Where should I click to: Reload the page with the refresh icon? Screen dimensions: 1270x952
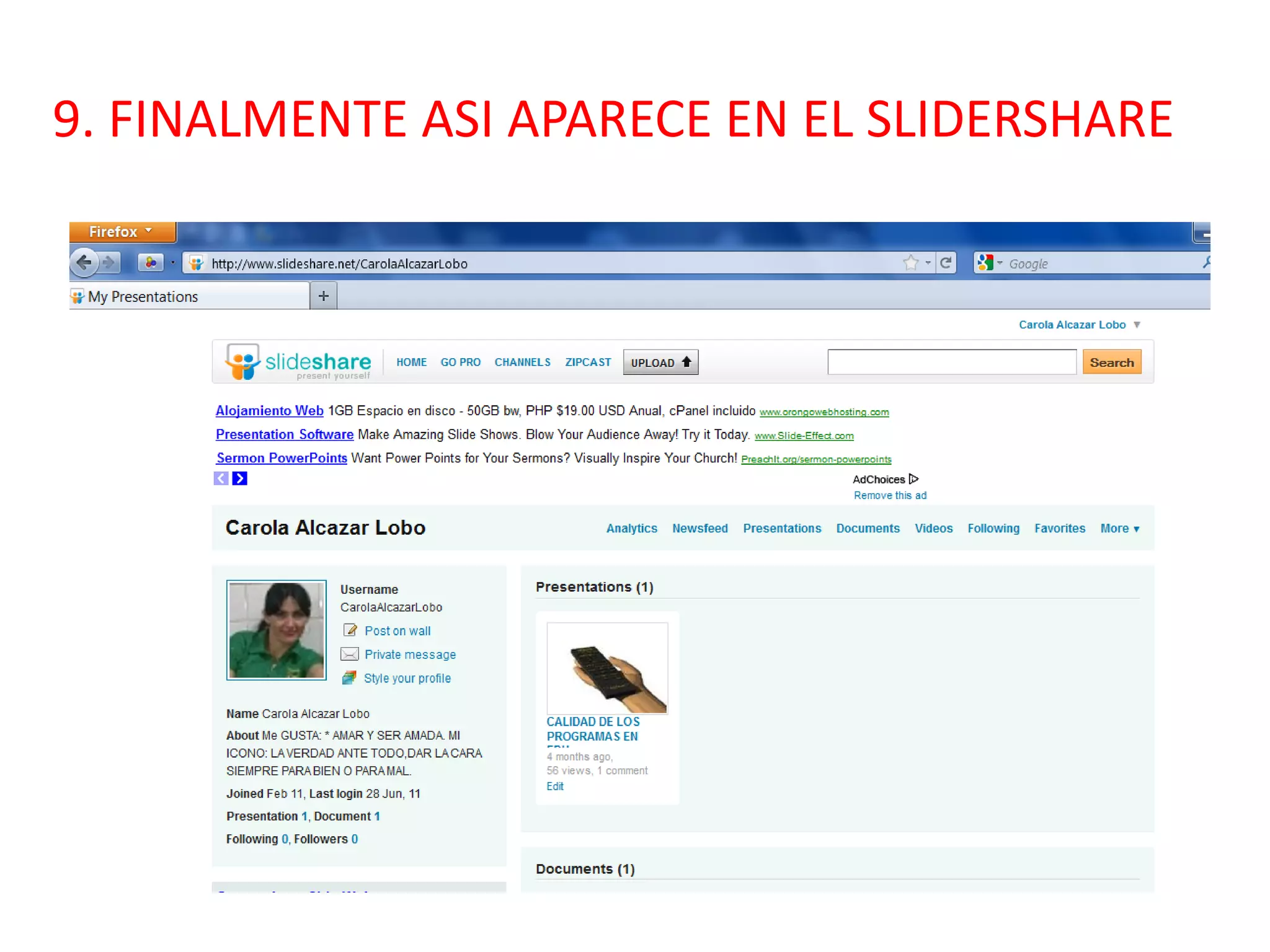[946, 263]
